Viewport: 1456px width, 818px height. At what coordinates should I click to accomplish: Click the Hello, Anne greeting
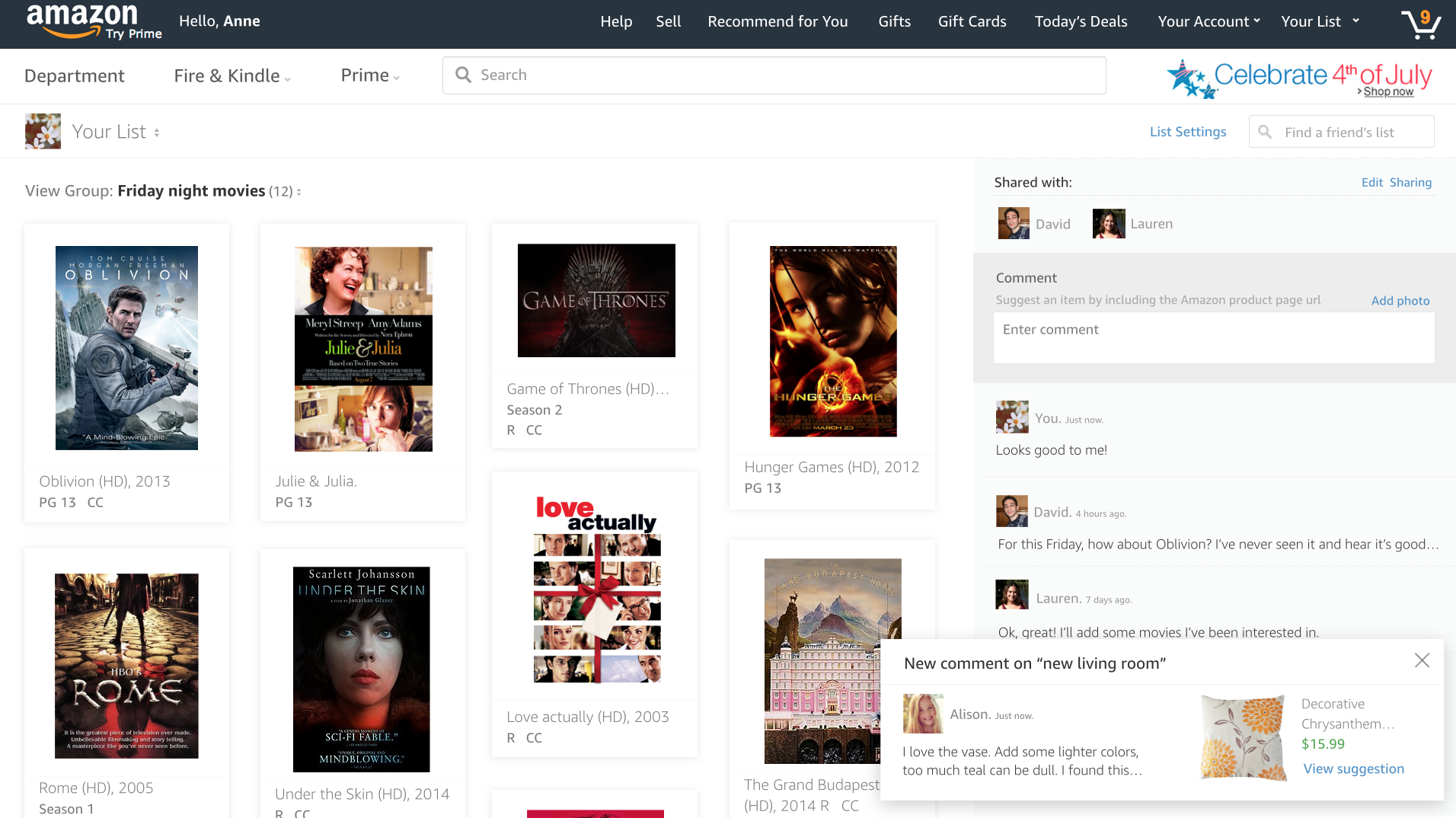tap(219, 21)
